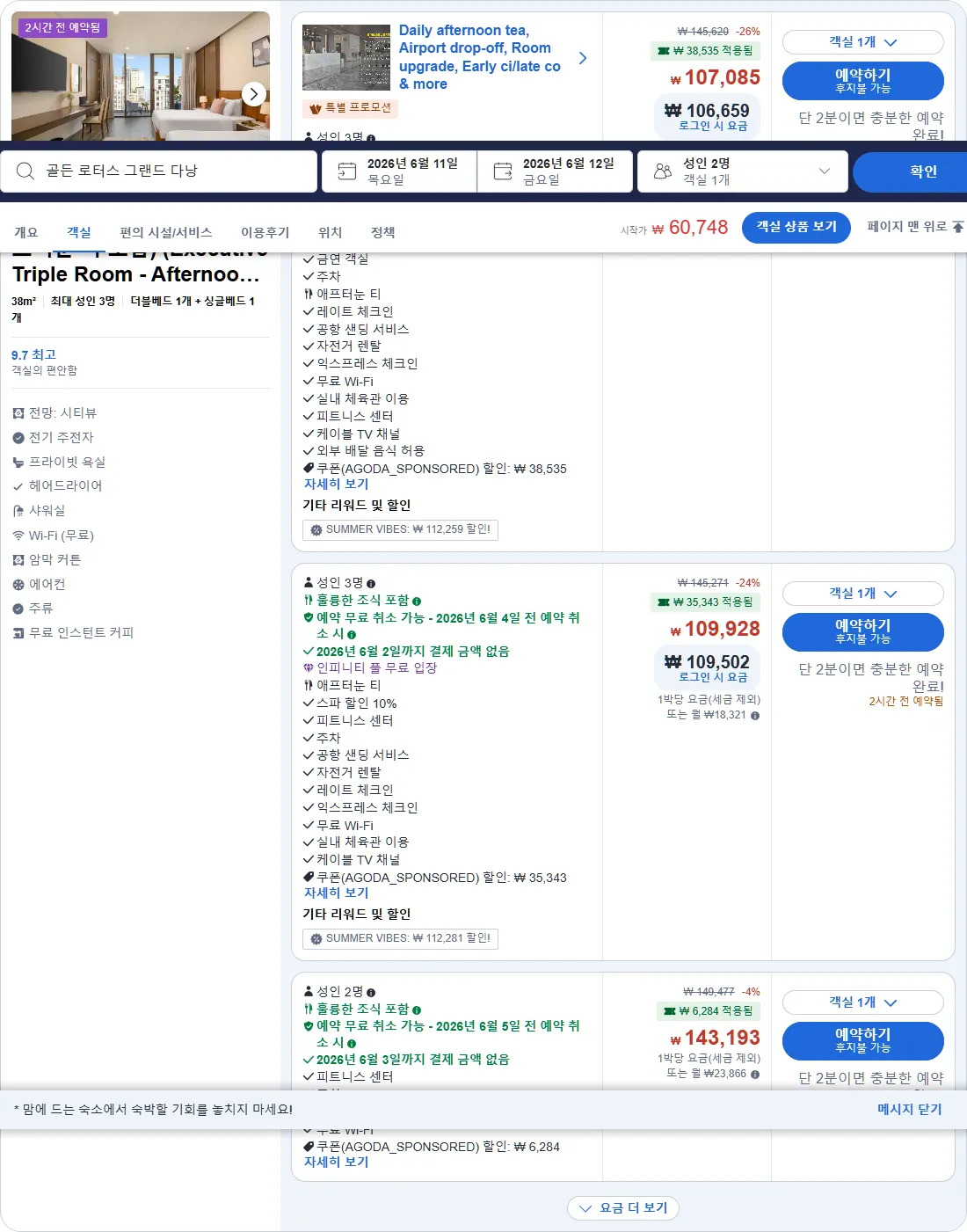Click 예약하기 for the ₩109,928 offer
This screenshot has height=1232, width=967.
pos(863,631)
